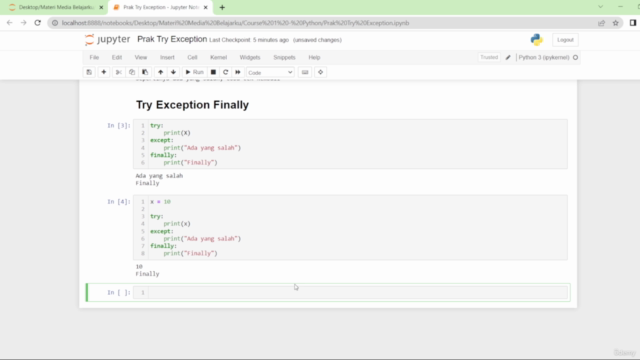
Task: Select the Try Exception Finally heading
Action: click(192, 105)
